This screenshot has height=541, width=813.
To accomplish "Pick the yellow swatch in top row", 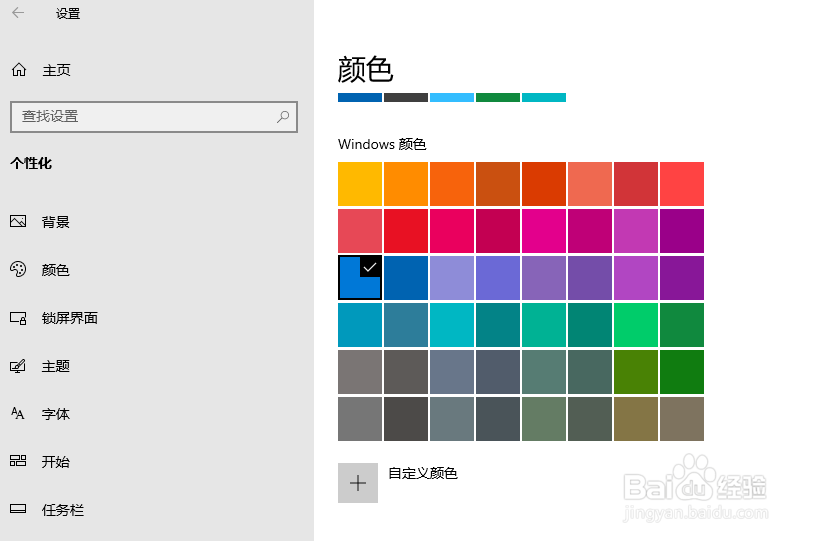I will 360,184.
